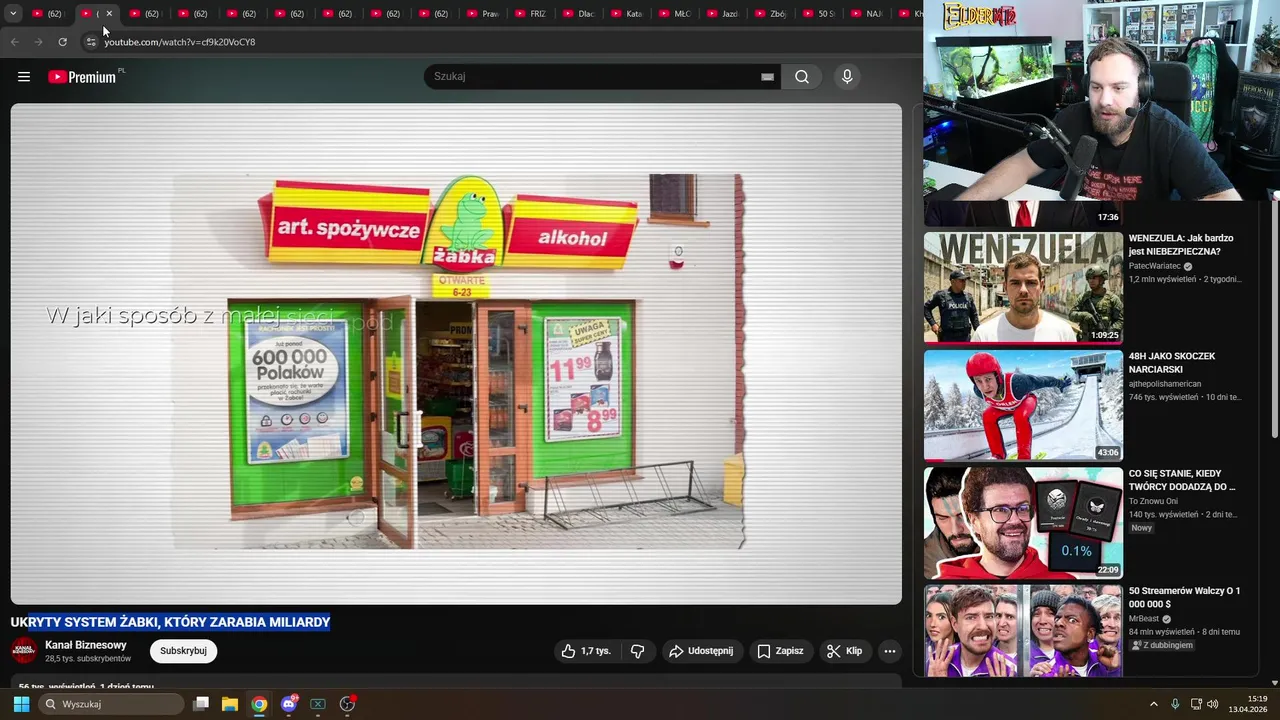The image size is (1280, 720).
Task: Open the WENEZUELA video thumbnail
Action: click(x=1023, y=288)
